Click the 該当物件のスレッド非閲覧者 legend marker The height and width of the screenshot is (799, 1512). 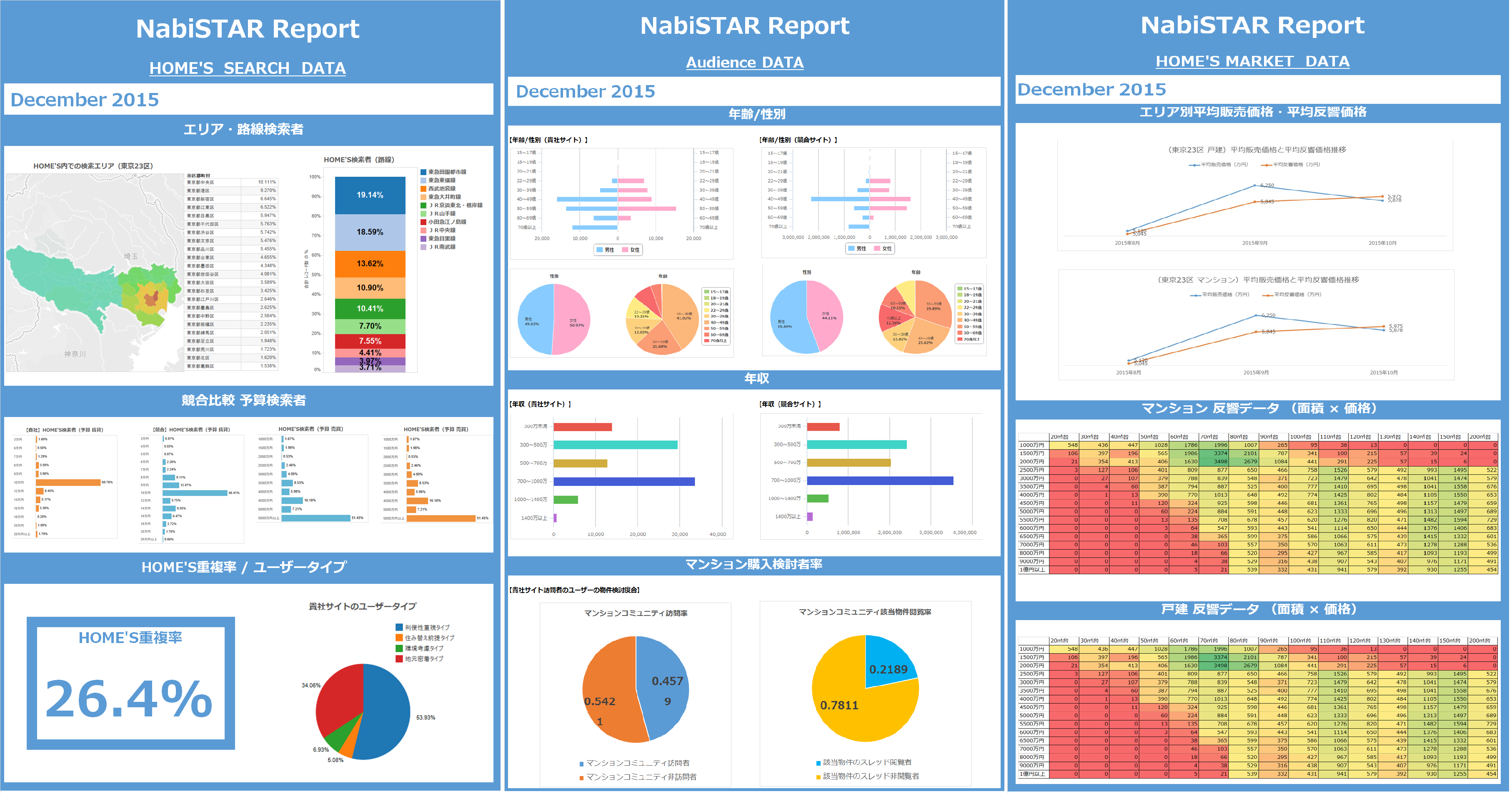click(818, 776)
